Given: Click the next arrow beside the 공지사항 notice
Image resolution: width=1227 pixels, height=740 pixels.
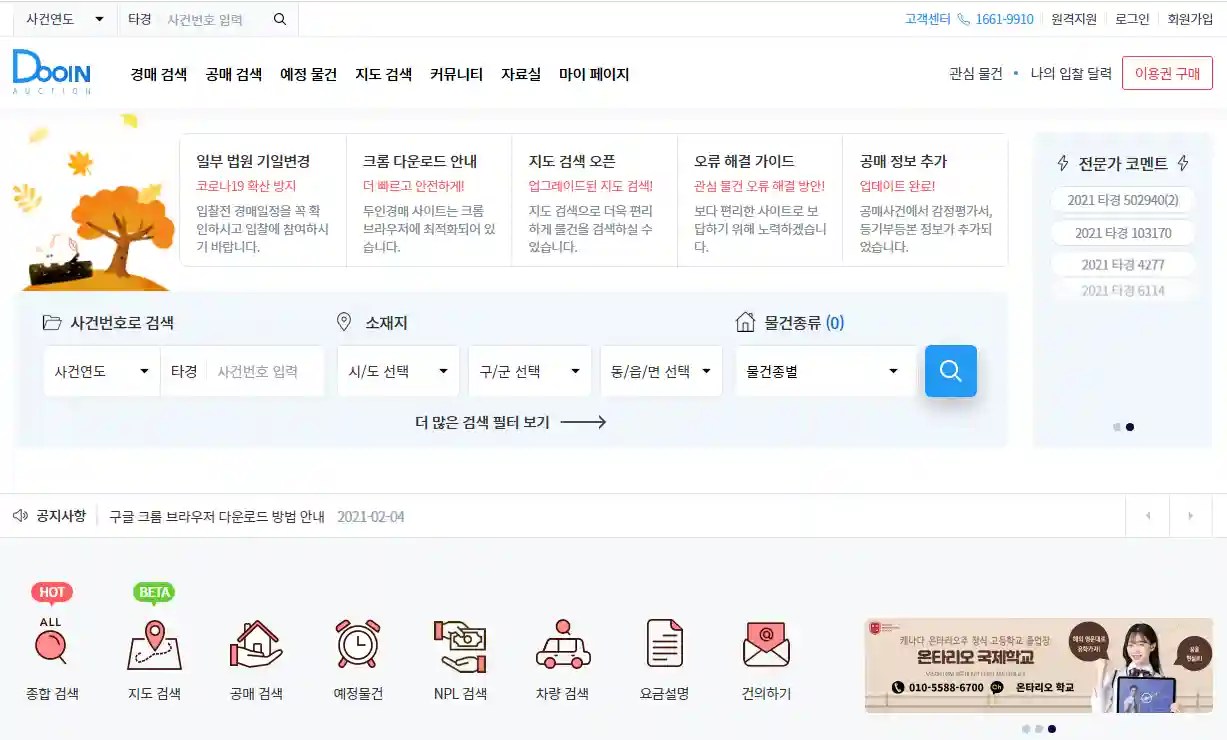Looking at the screenshot, I should click(1190, 515).
